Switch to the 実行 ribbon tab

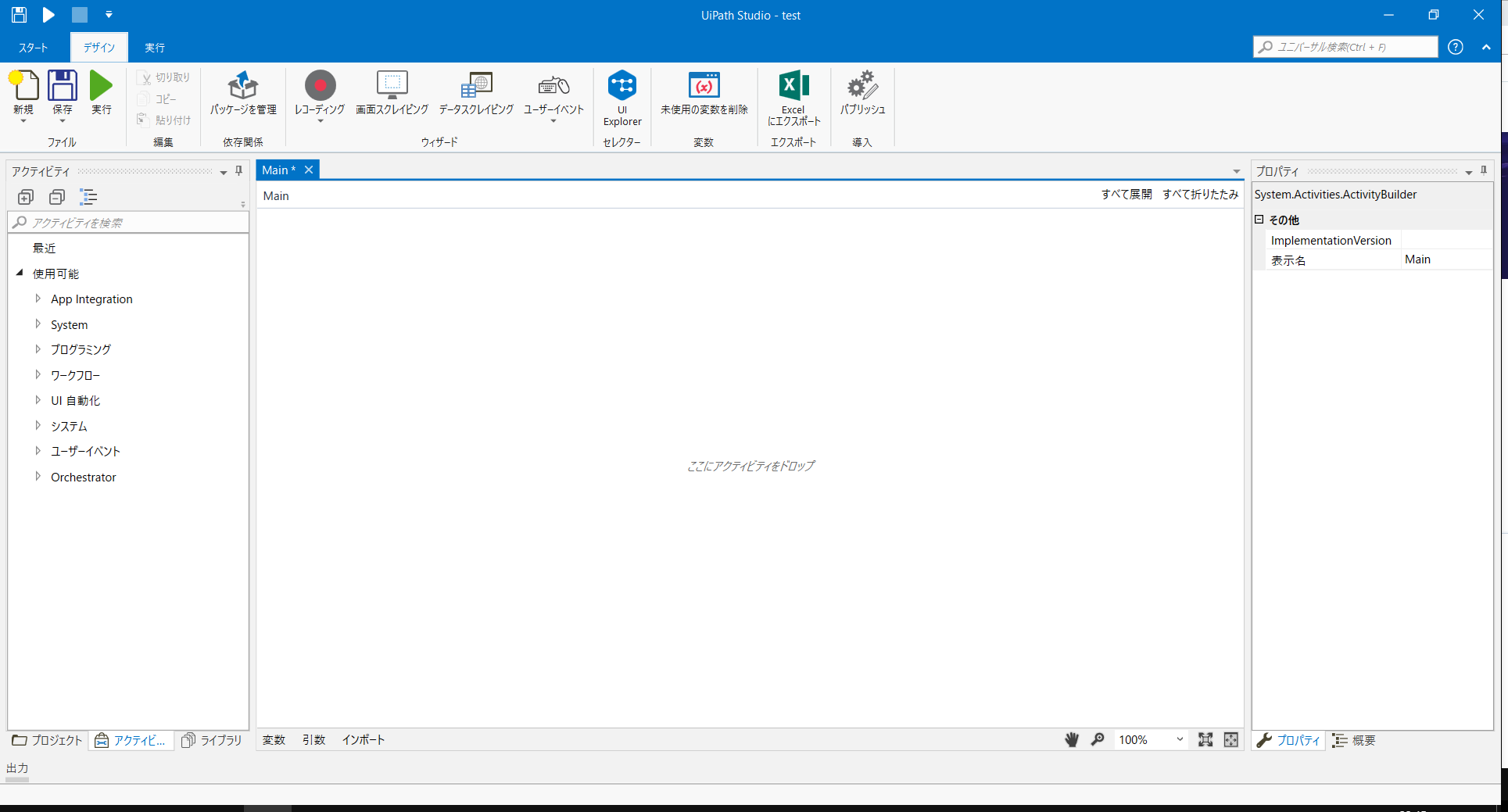[x=155, y=48]
